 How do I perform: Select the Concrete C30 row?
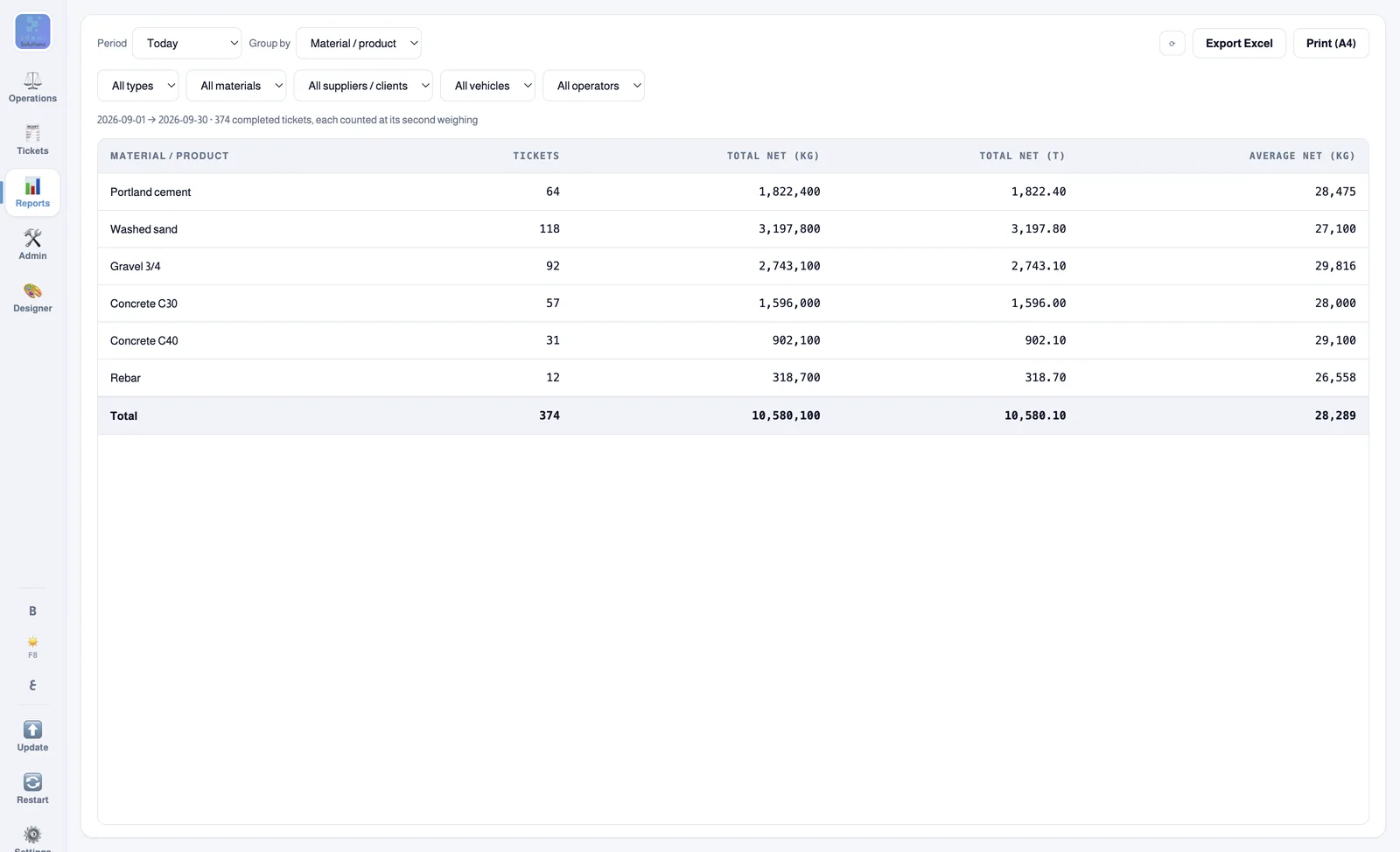tap(733, 304)
